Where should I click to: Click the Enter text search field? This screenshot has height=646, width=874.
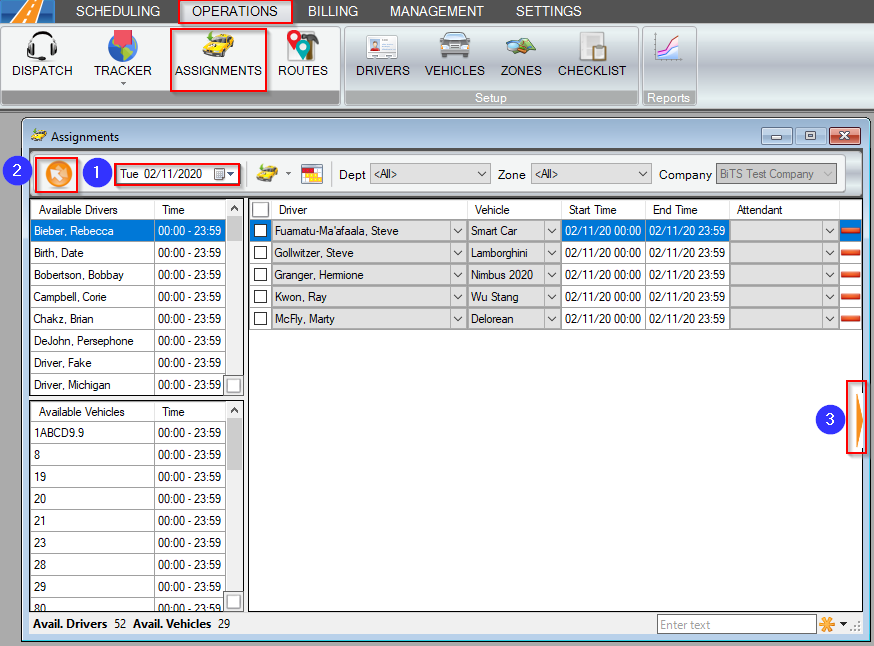coord(737,623)
